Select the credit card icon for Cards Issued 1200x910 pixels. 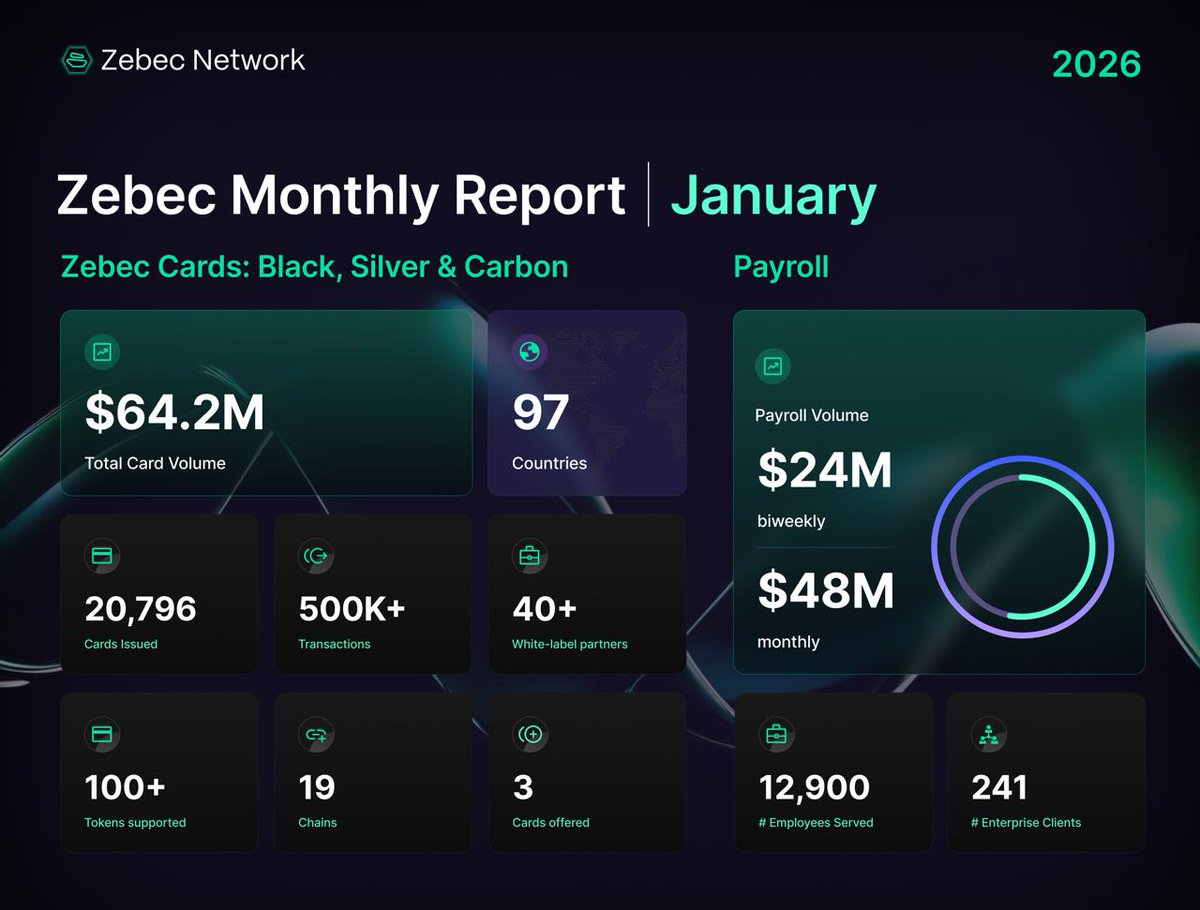(x=101, y=556)
